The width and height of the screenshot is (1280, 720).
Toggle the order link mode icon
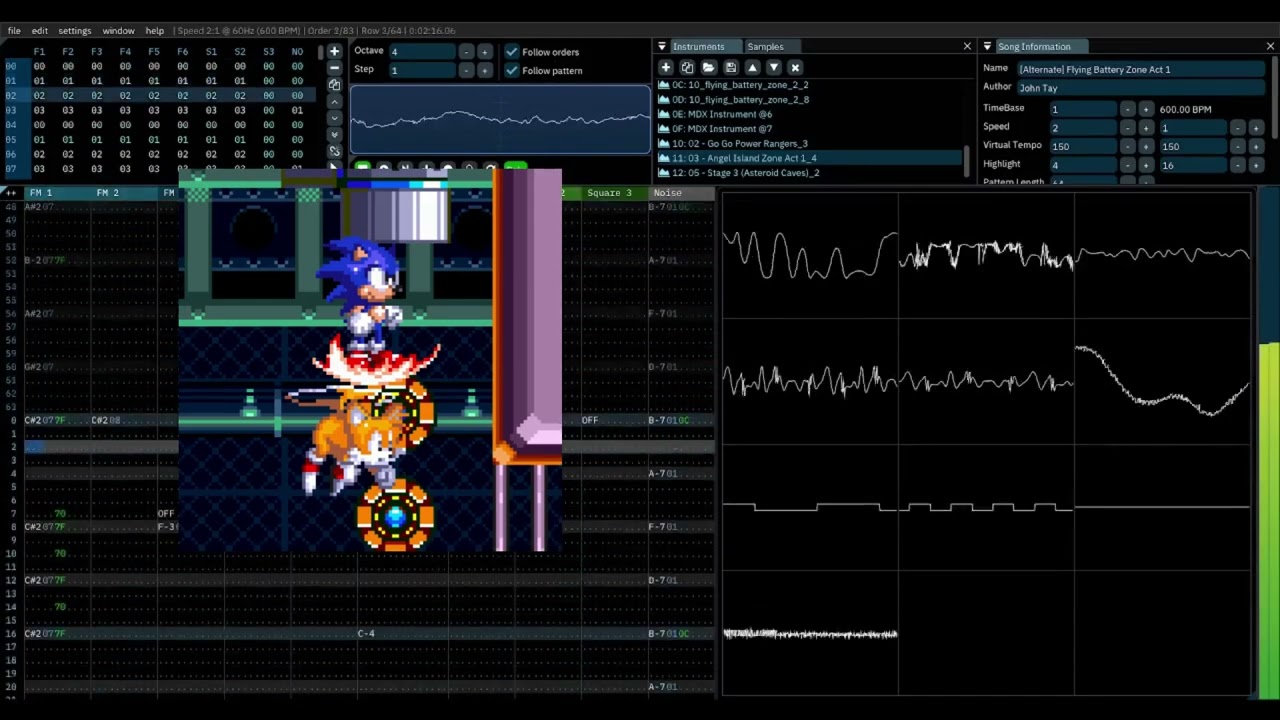pyautogui.click(x=334, y=153)
